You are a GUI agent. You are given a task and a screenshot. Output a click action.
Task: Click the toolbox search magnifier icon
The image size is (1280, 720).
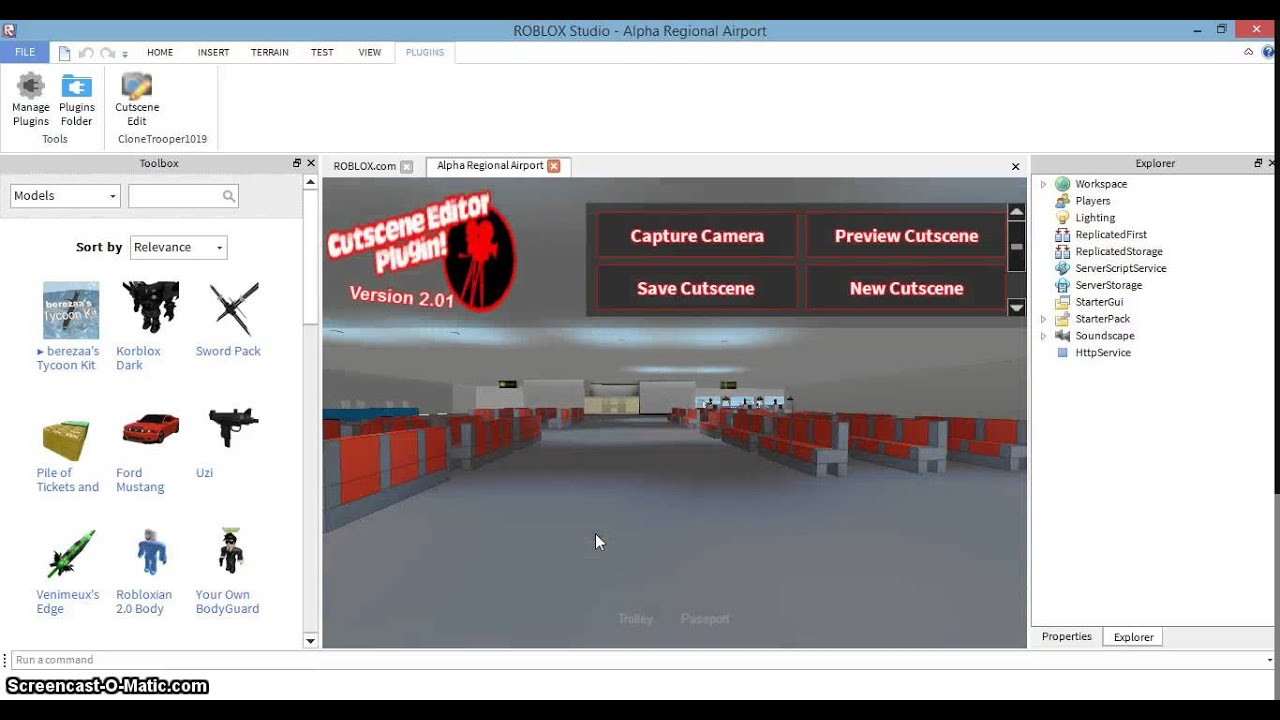[229, 196]
